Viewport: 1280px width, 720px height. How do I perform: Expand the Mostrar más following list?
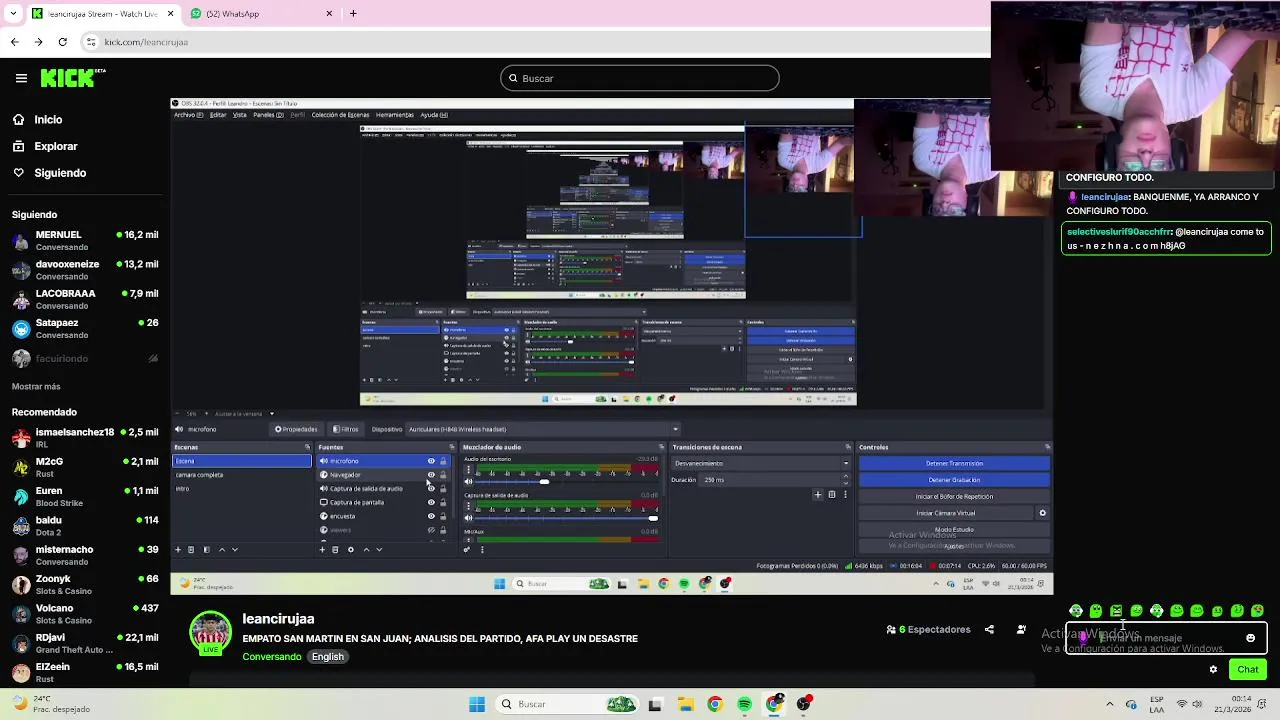pos(36,386)
